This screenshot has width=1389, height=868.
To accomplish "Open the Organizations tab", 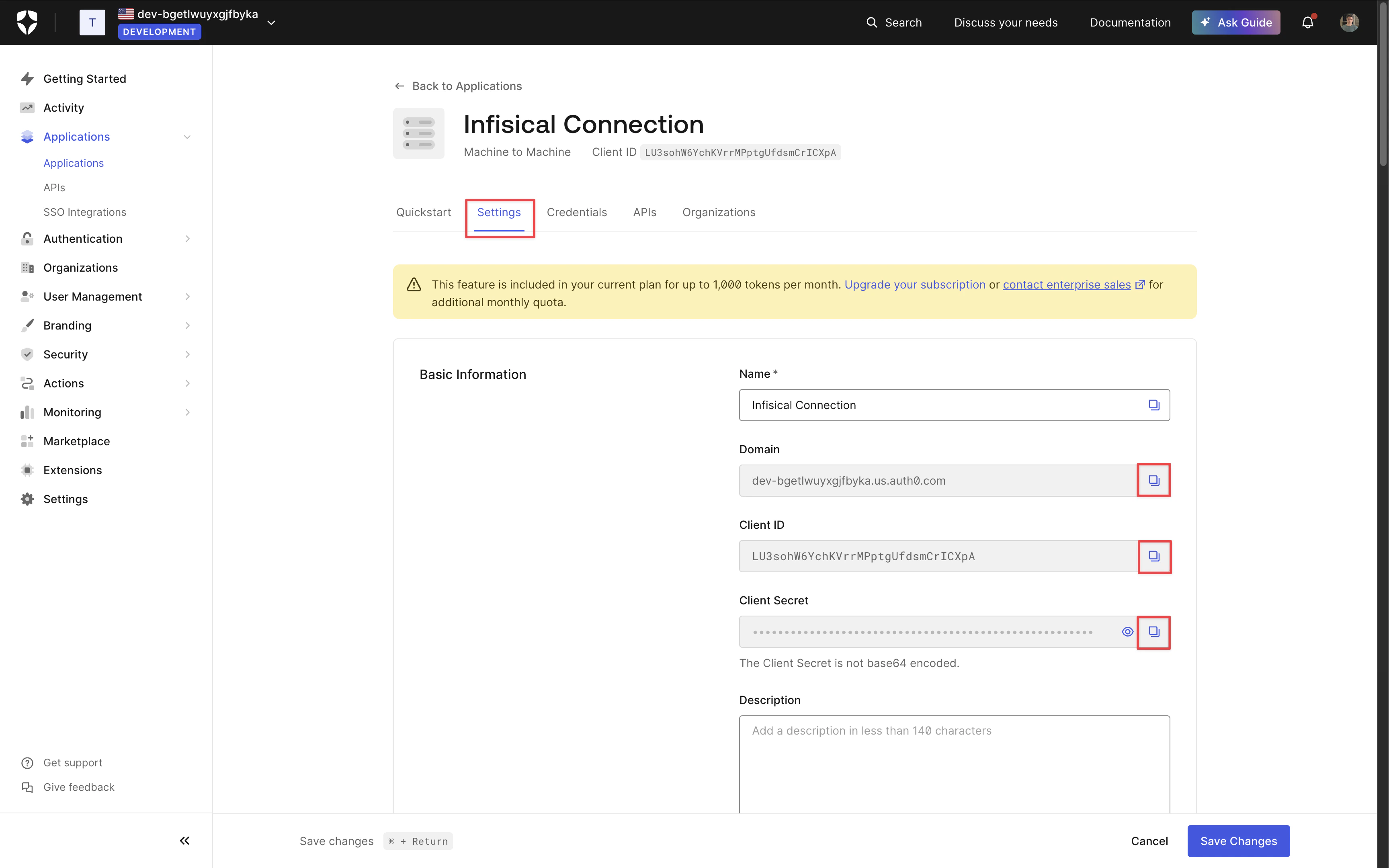I will 719,213.
